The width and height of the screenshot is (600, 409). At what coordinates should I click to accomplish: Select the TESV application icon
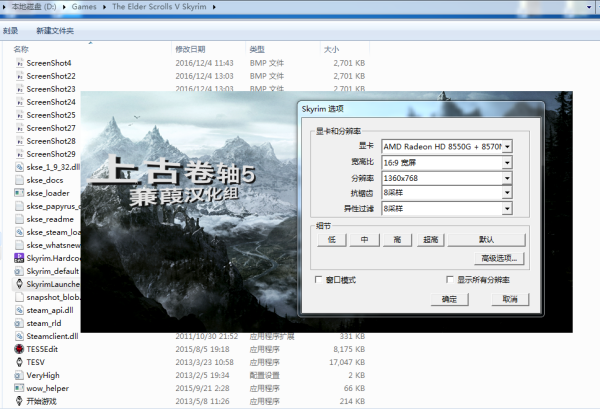pyautogui.click(x=20, y=362)
